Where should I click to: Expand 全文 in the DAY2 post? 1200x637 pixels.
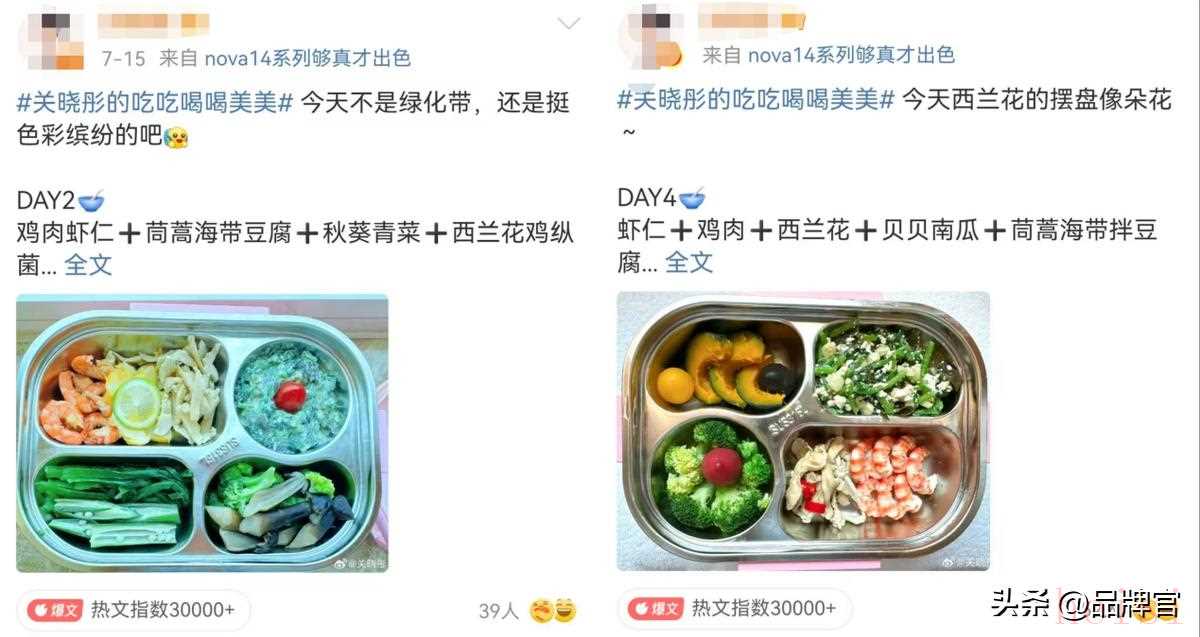point(88,265)
